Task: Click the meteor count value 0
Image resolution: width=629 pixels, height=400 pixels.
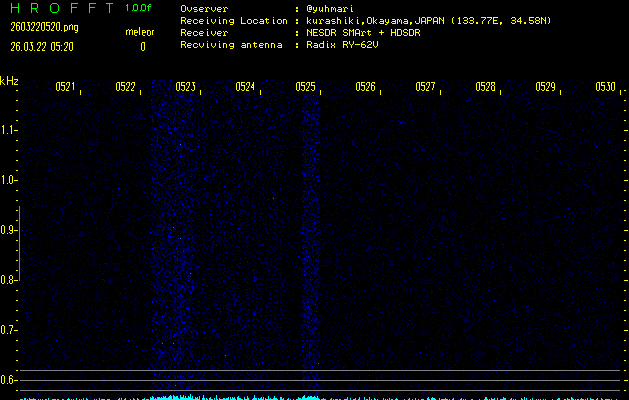Action: [143, 47]
